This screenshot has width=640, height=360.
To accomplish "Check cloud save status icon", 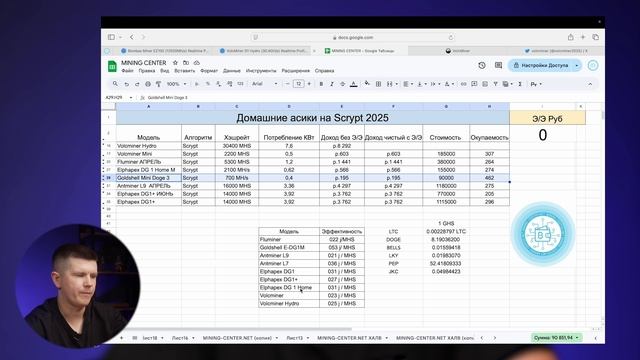I will point(197,63).
